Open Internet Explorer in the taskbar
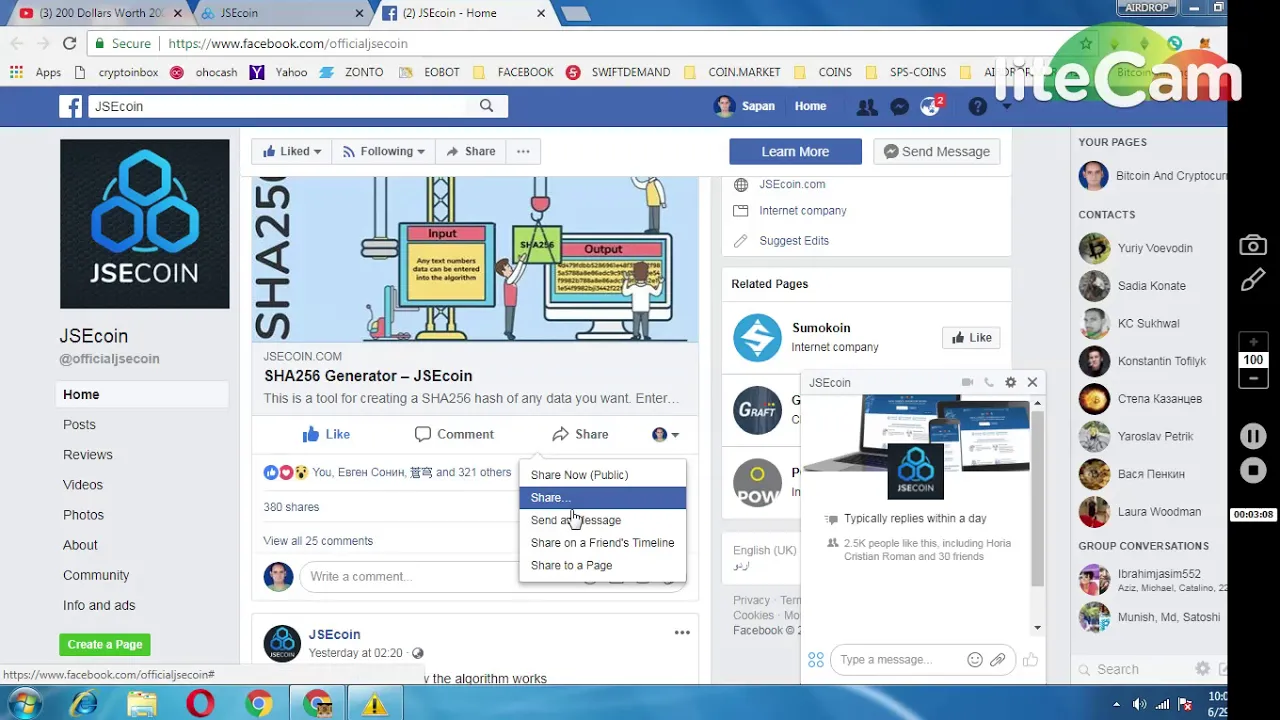The image size is (1280, 720). click(x=84, y=704)
